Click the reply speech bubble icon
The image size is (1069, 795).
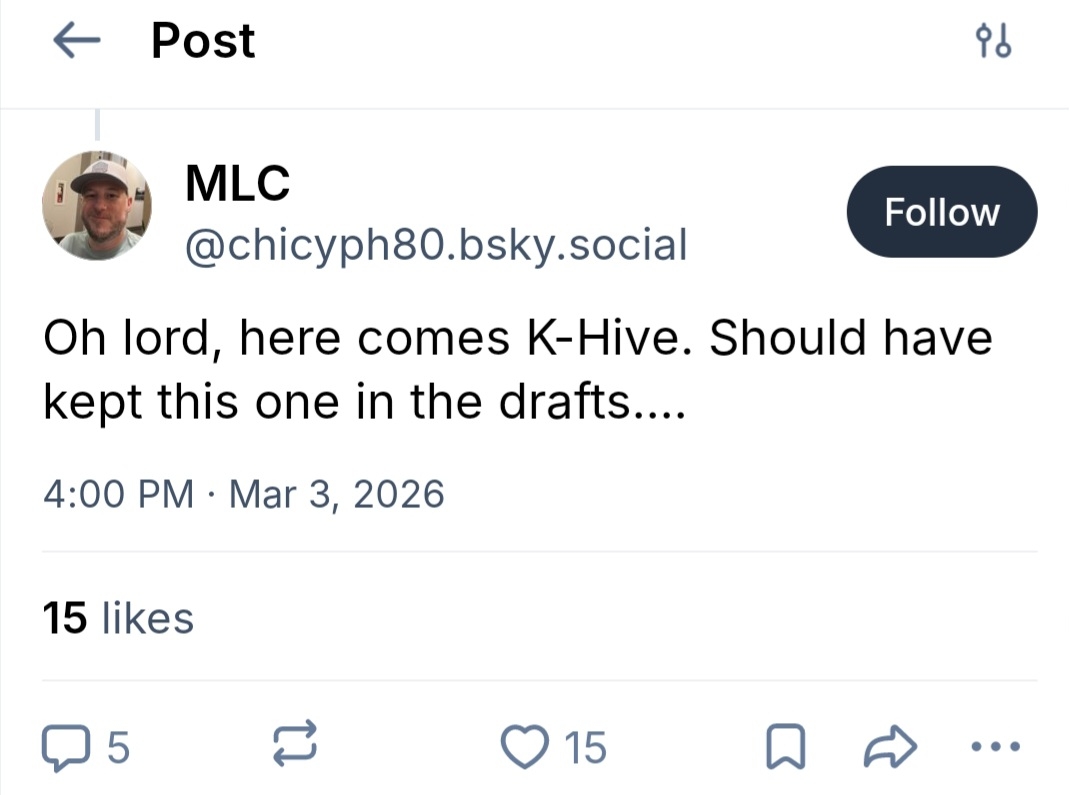point(68,747)
